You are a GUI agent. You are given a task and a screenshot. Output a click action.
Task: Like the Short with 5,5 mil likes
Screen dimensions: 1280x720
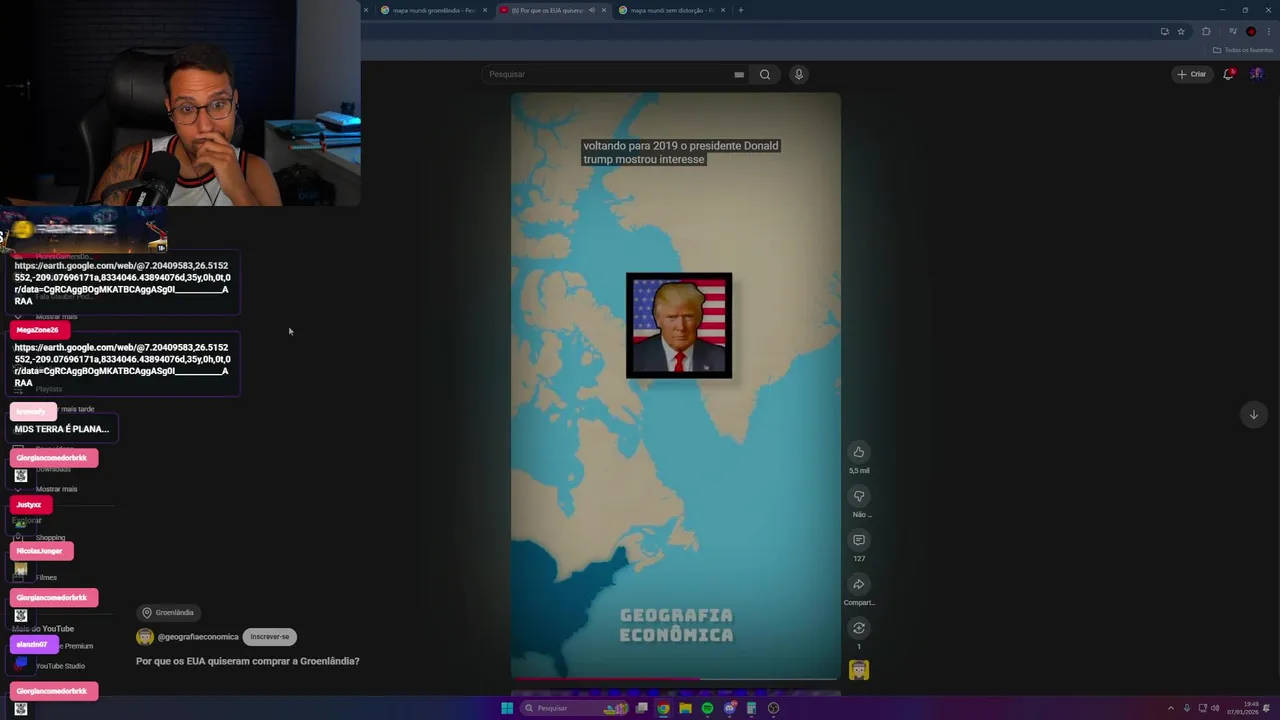coord(859,452)
